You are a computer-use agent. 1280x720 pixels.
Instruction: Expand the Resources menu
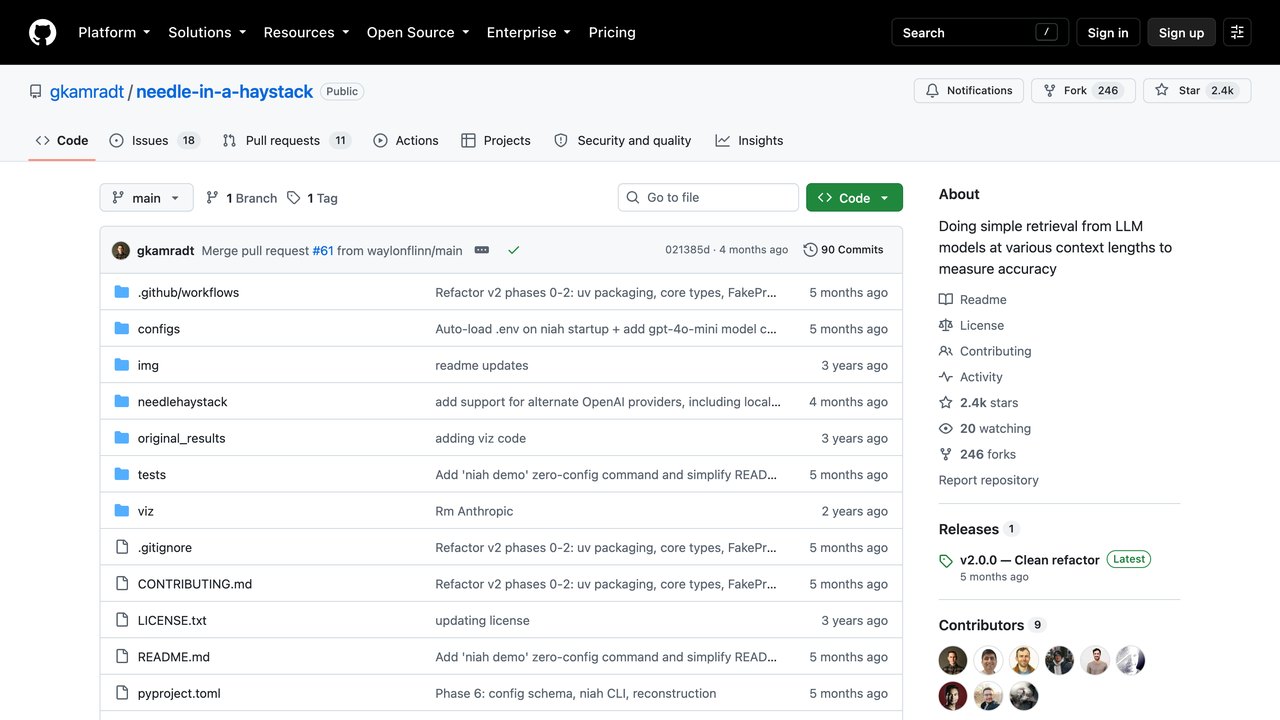coord(306,32)
